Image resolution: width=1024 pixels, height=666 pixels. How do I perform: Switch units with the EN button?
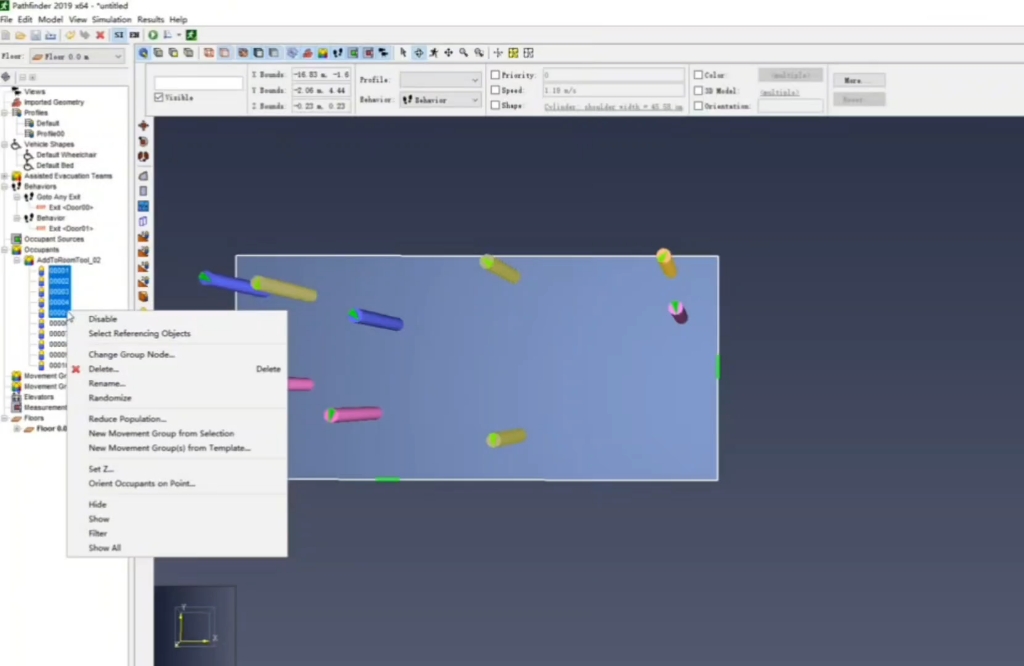click(135, 35)
